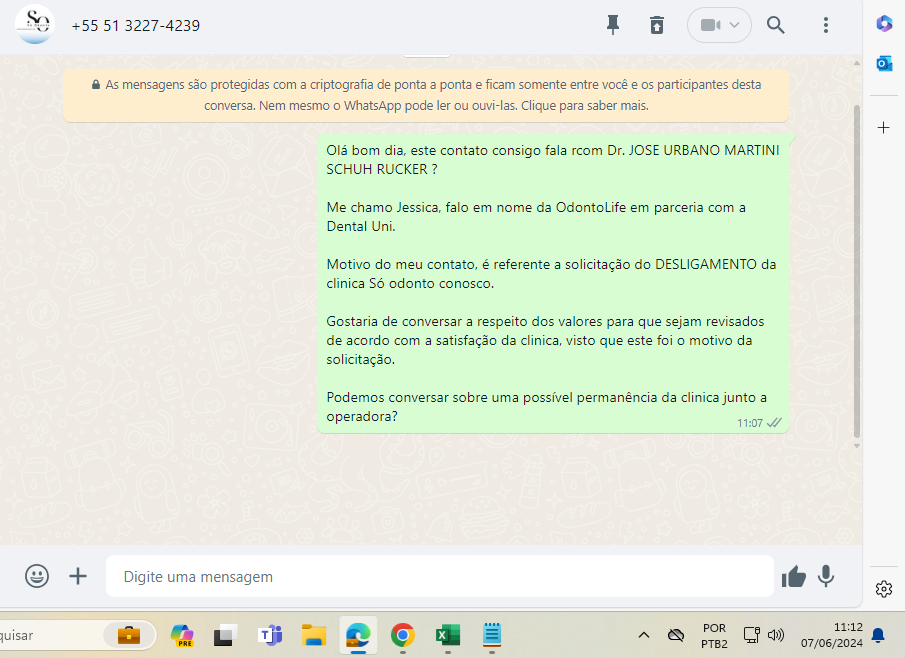
Task: Open the notifications bell
Action: pyautogui.click(x=878, y=635)
